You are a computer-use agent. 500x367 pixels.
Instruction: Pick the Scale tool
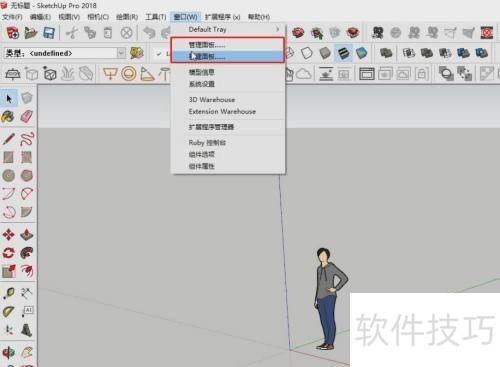pyautogui.click(x=9, y=271)
